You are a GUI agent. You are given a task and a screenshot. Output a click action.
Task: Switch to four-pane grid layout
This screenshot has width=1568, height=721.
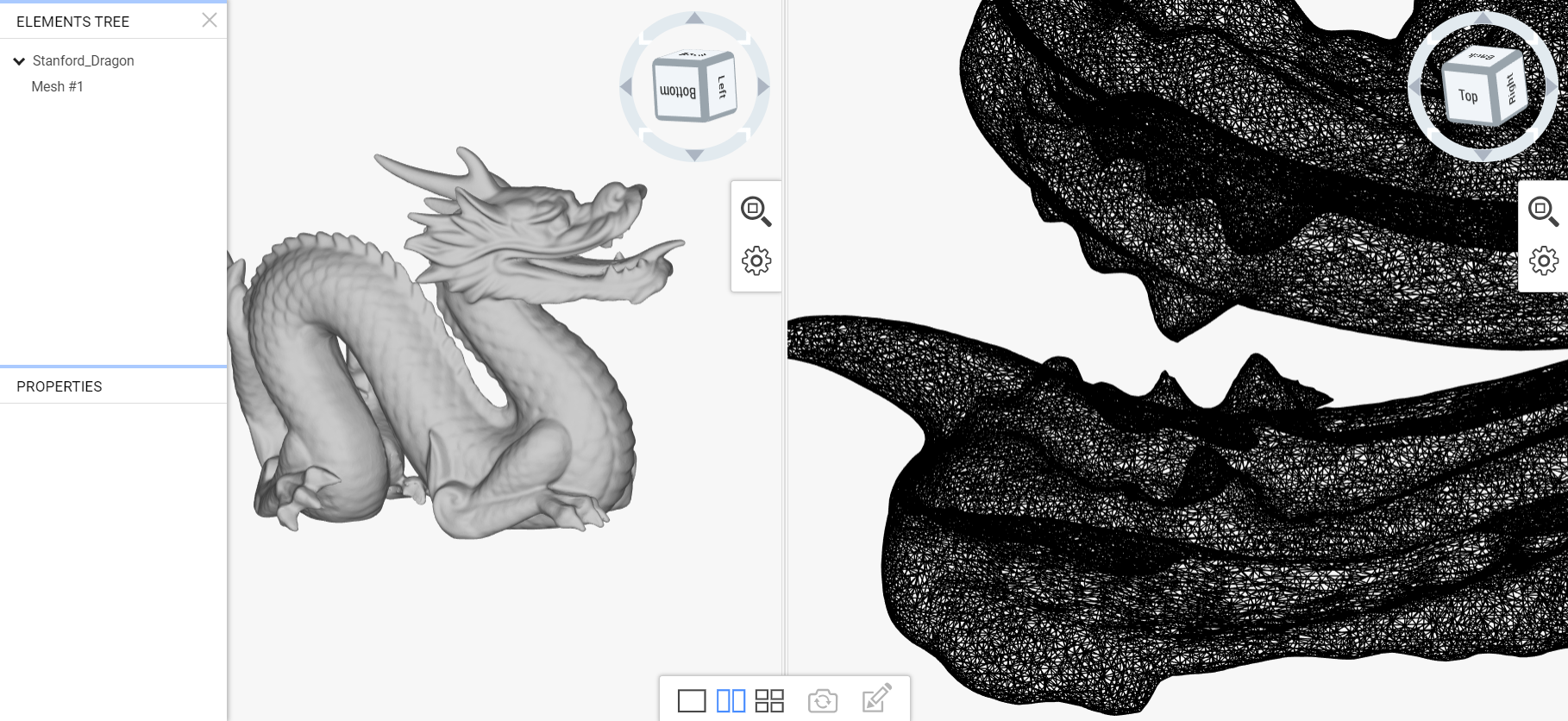click(769, 700)
